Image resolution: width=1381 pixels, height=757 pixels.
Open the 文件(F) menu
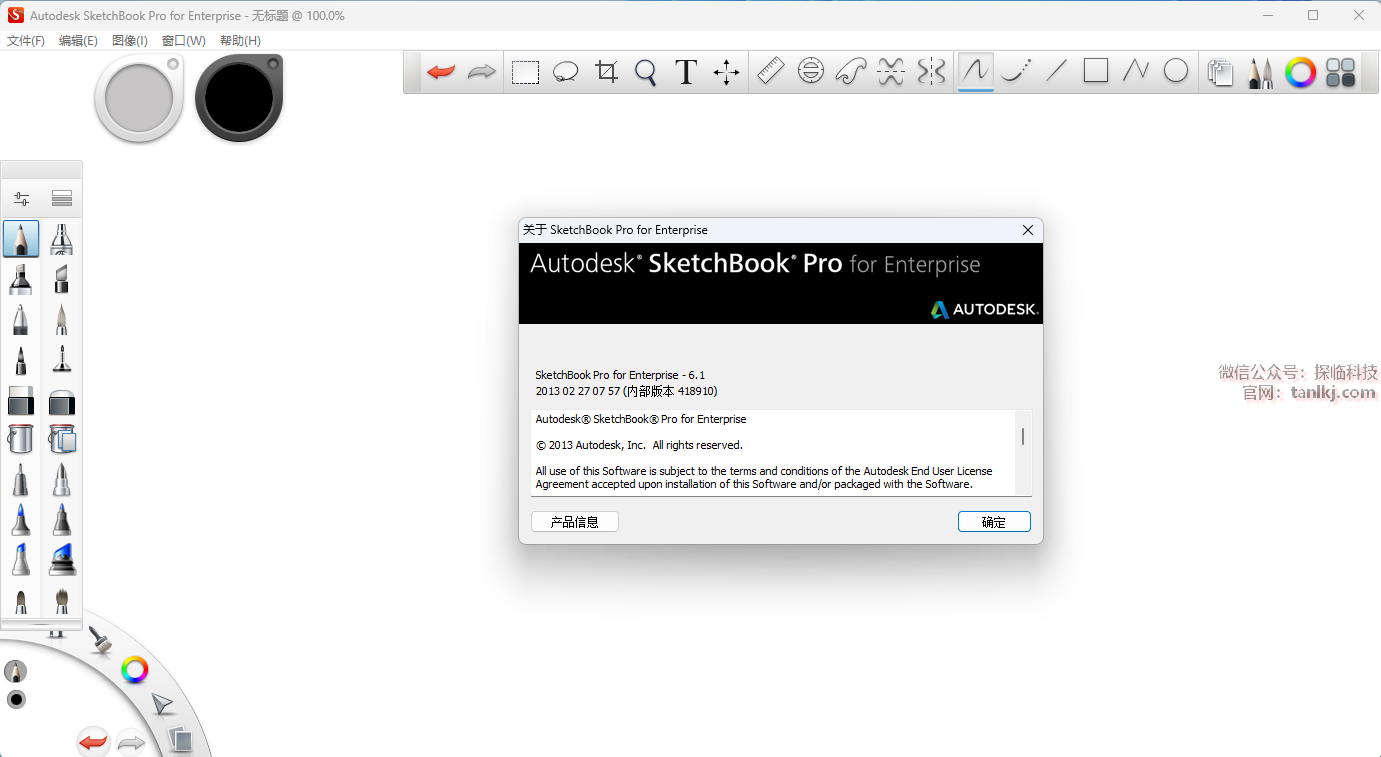(26, 41)
